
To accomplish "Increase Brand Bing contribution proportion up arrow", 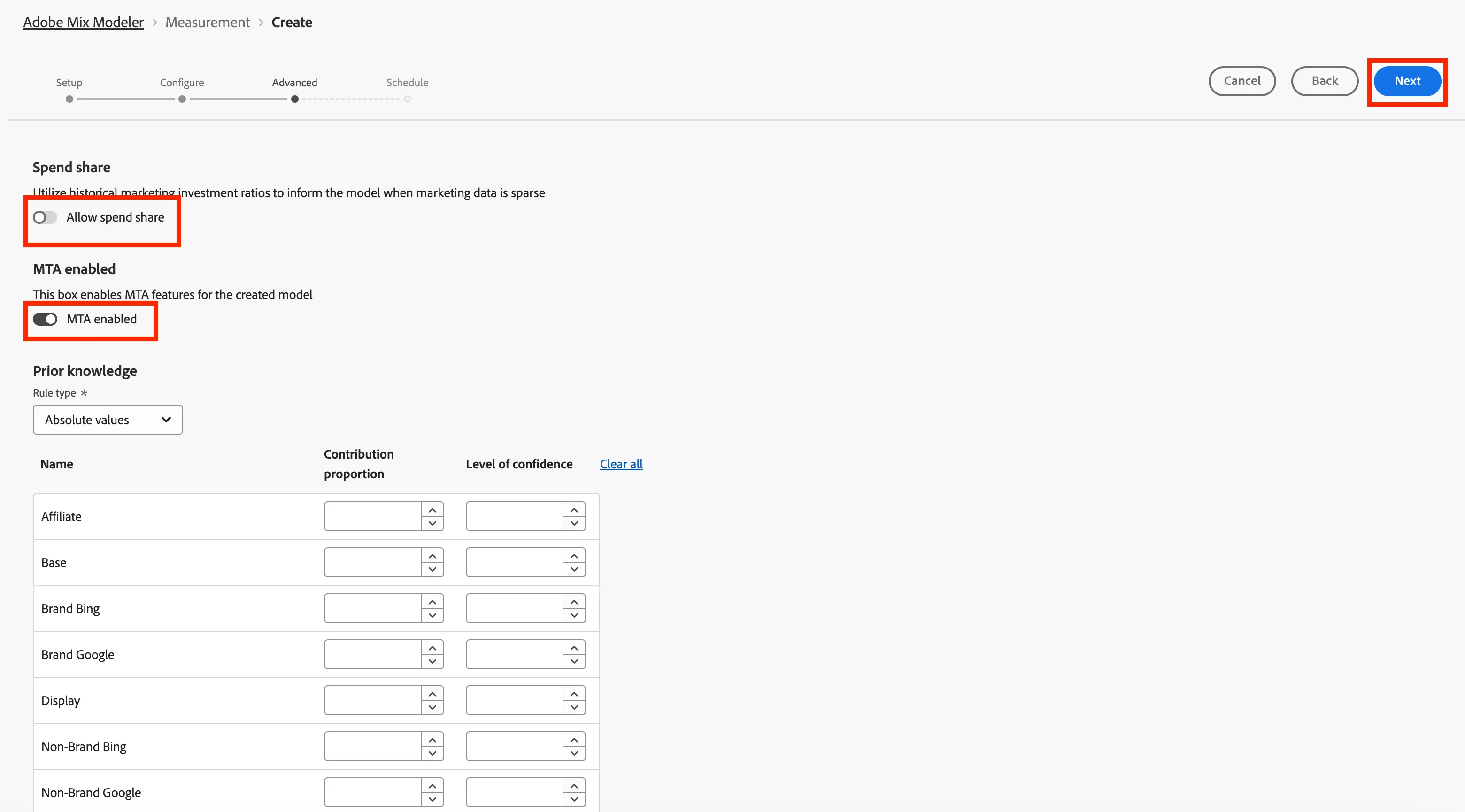I will click(432, 602).
